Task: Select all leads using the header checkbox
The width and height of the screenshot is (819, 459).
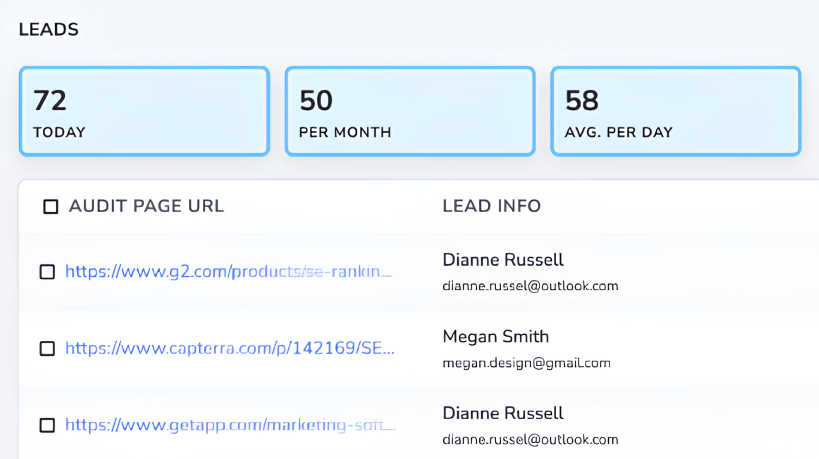Action: tap(50, 207)
